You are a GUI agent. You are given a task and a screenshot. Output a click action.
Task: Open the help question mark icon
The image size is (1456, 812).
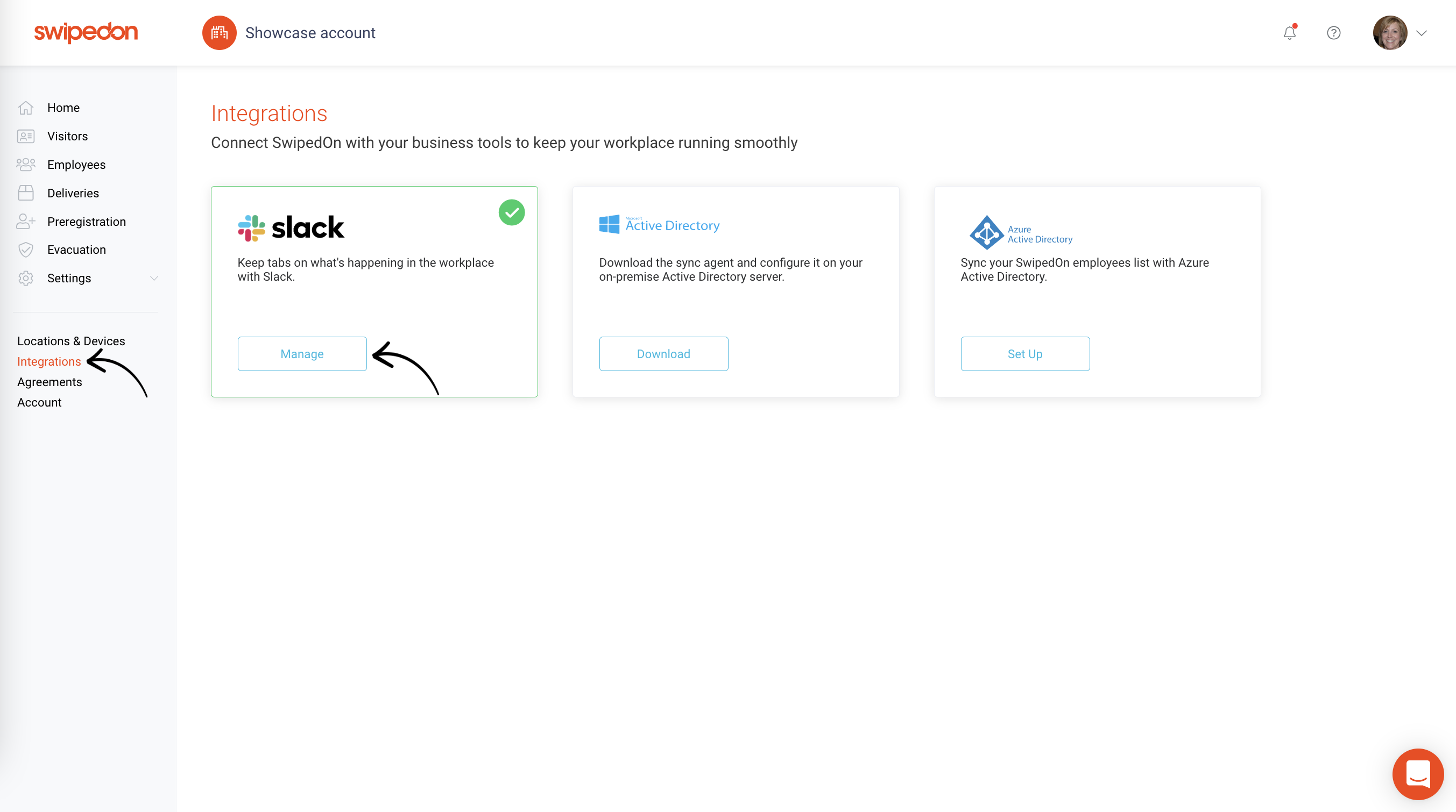tap(1333, 33)
